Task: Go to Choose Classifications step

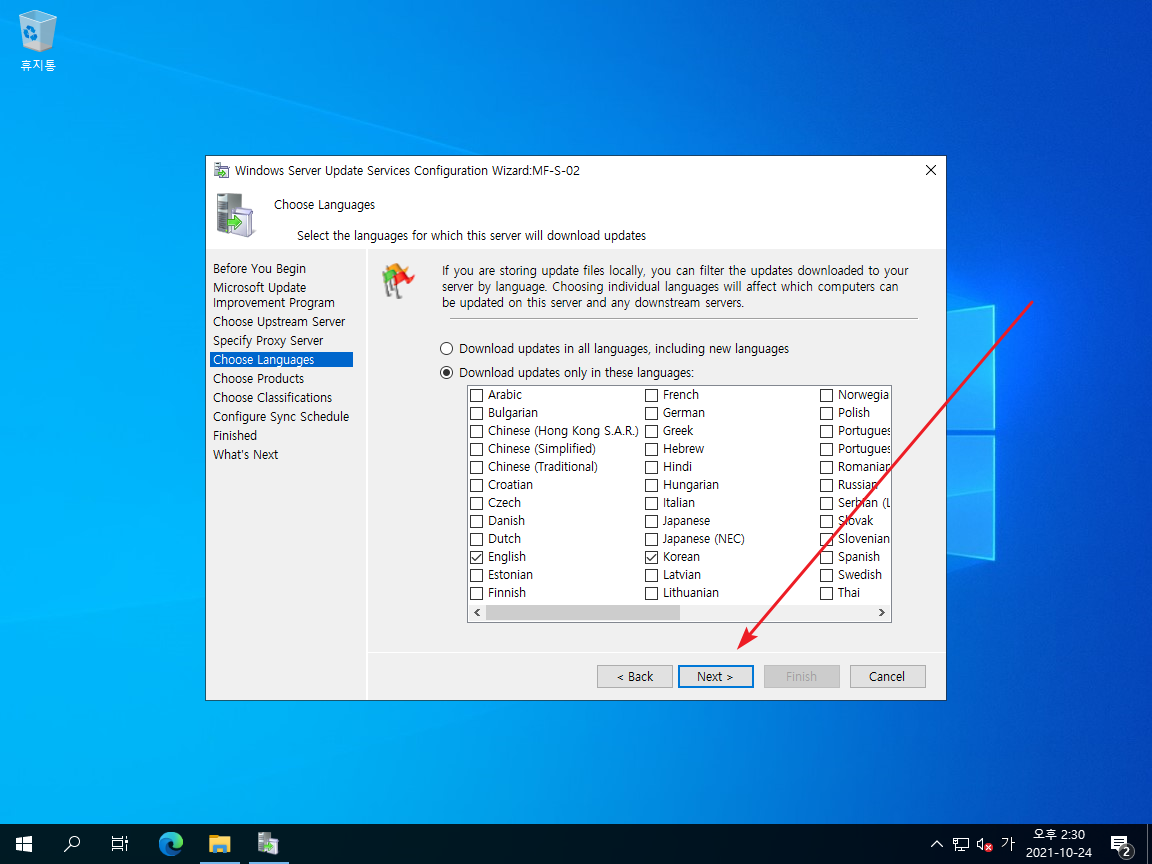Action: (x=273, y=397)
